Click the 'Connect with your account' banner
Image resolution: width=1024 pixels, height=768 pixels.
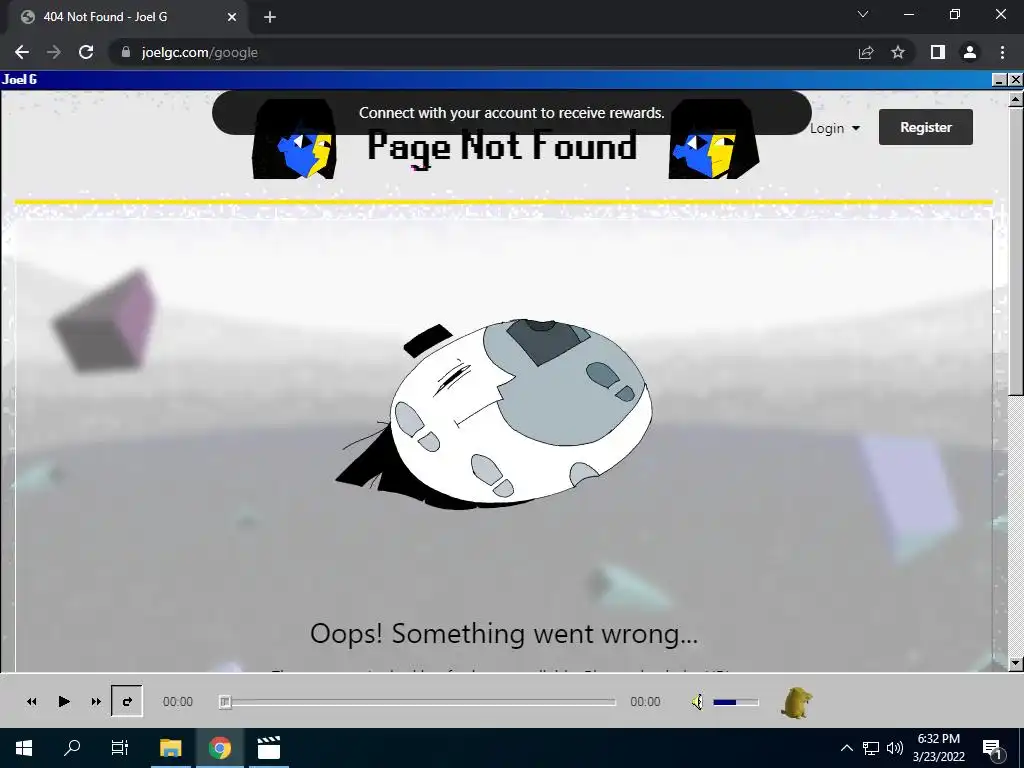pos(512,113)
